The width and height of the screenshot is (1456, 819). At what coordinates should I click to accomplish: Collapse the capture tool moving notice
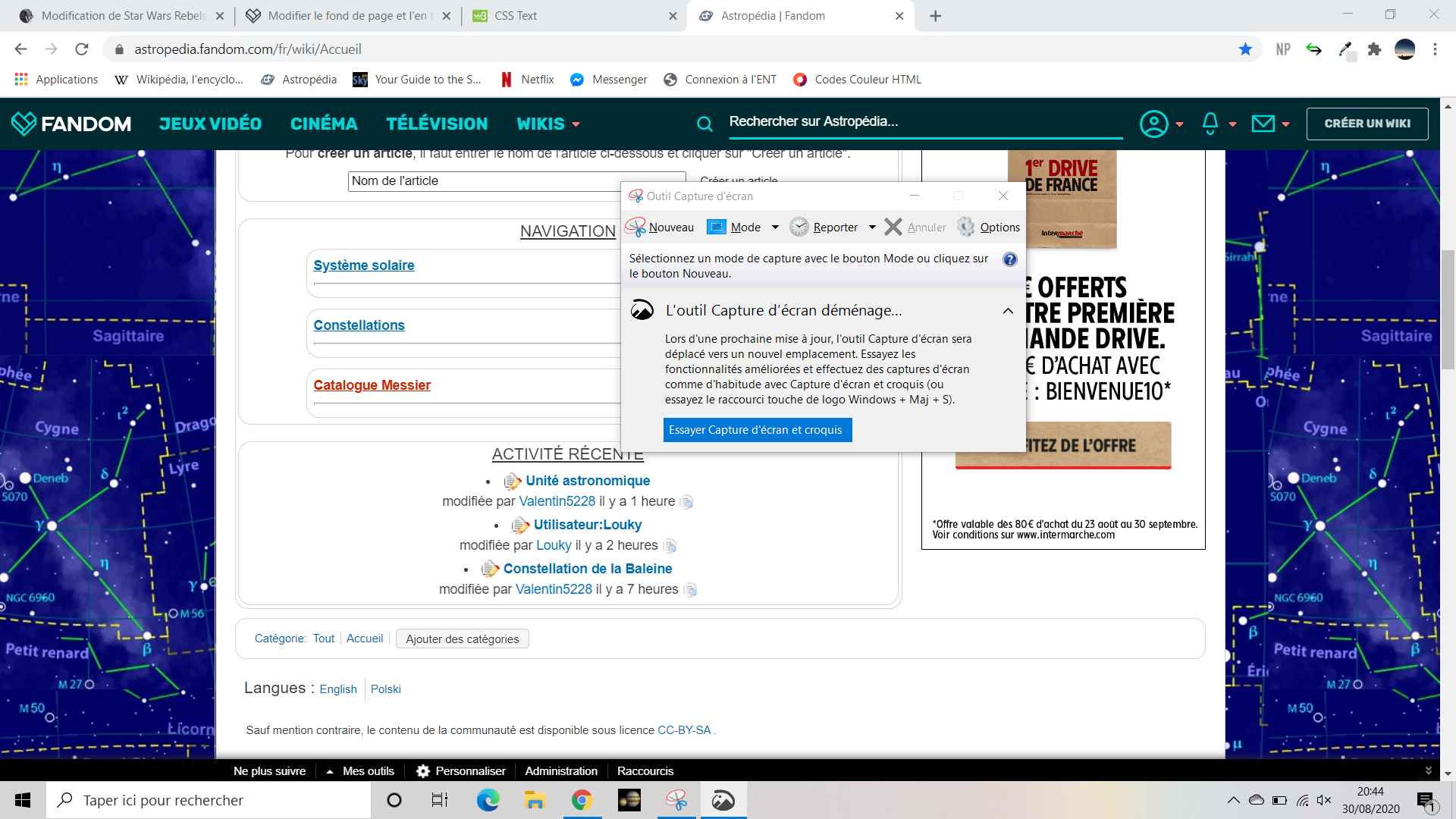[x=1008, y=311]
